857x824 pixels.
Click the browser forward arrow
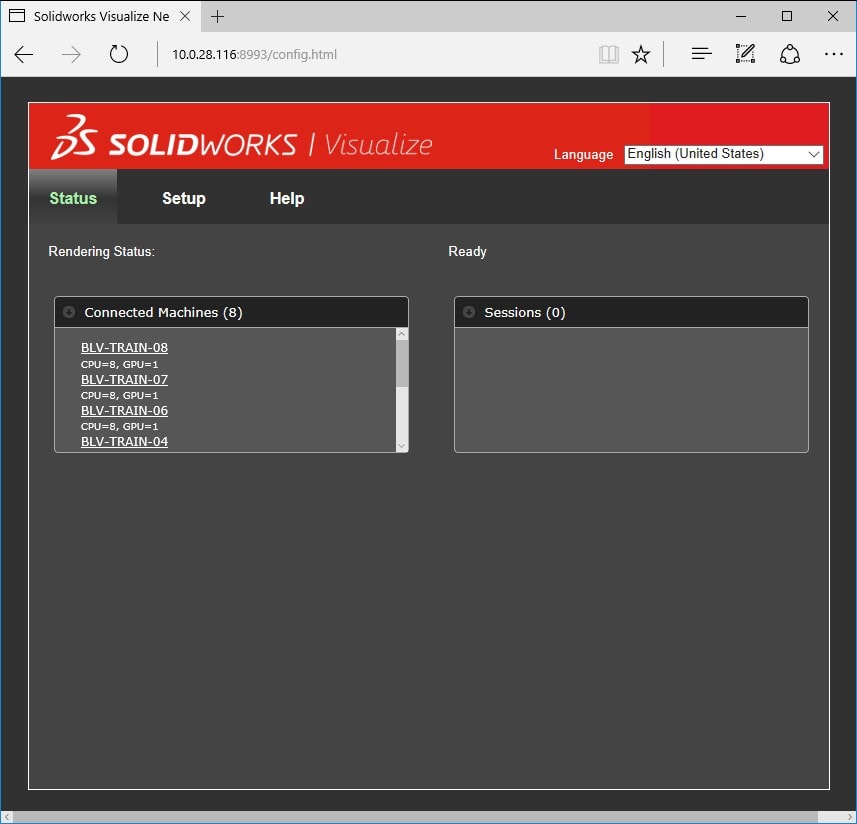tap(71, 55)
